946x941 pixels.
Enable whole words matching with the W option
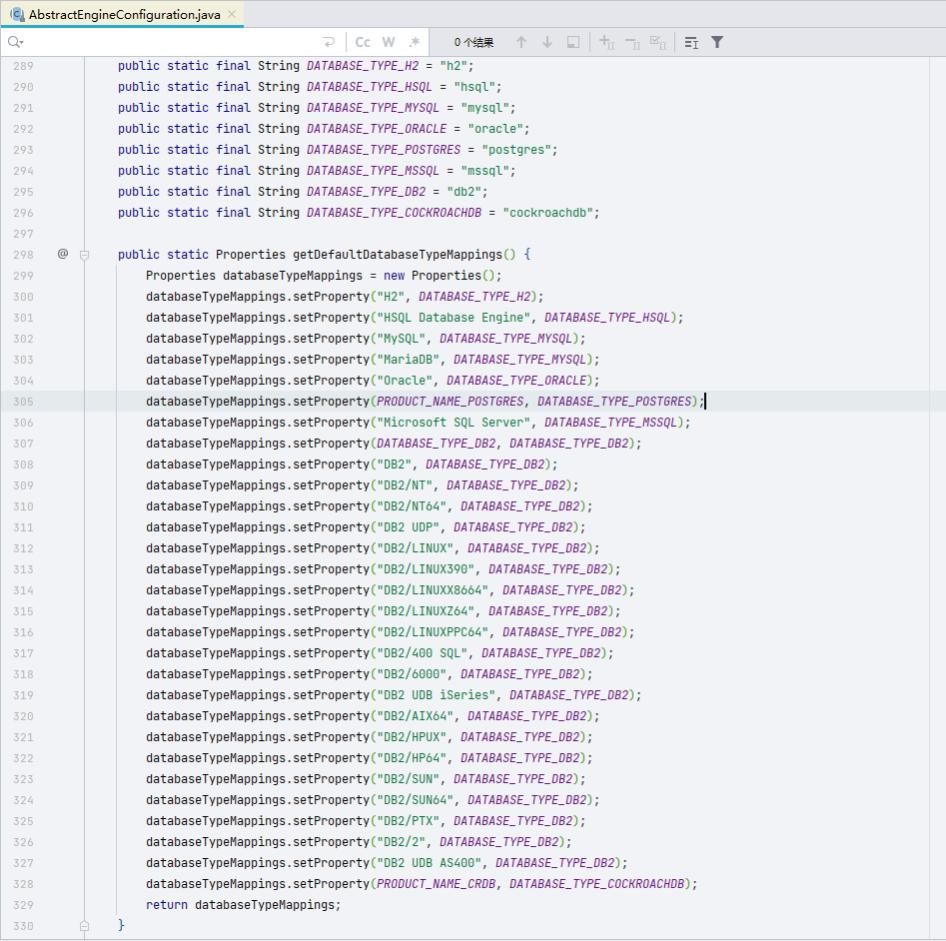[387, 42]
